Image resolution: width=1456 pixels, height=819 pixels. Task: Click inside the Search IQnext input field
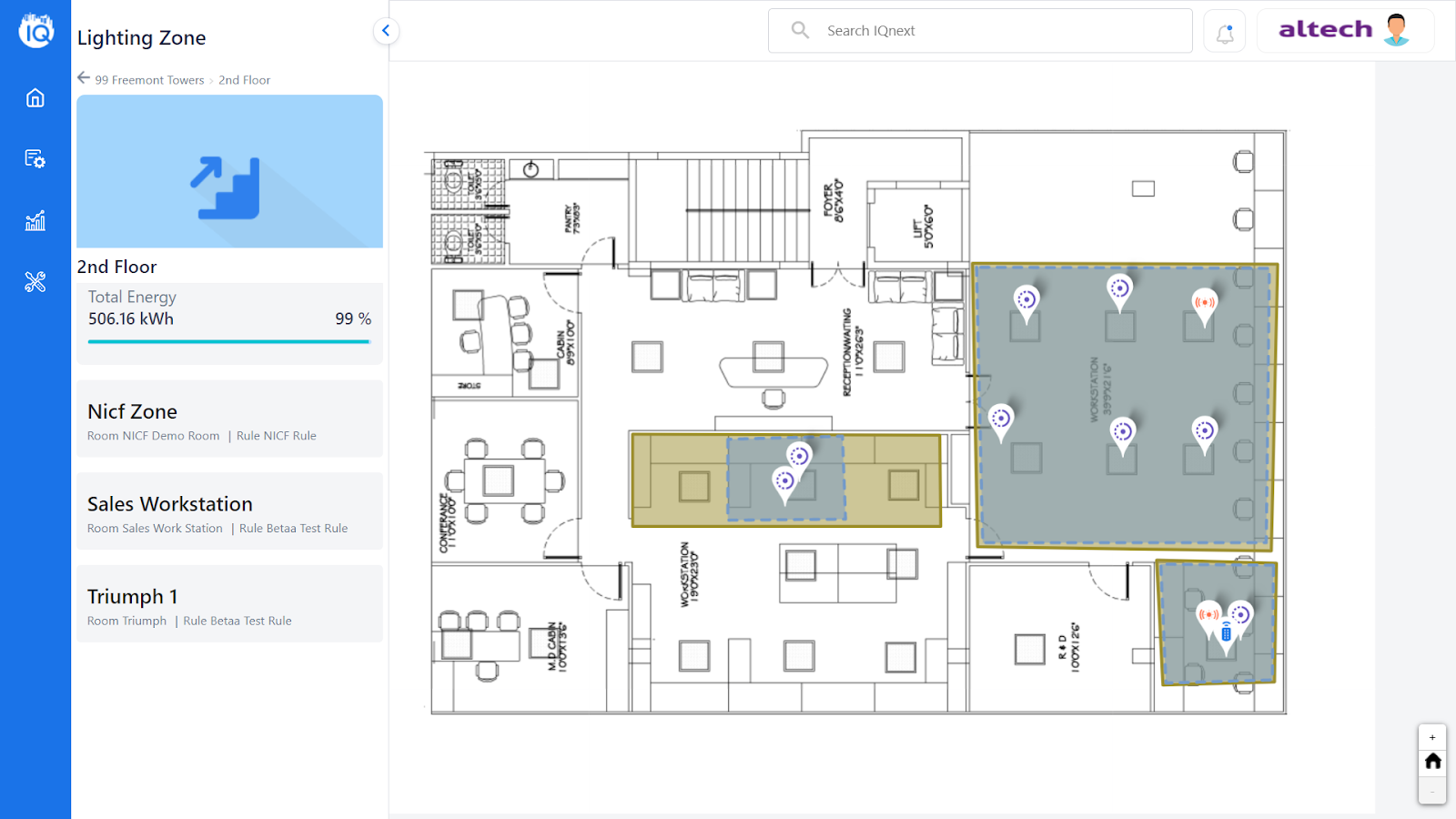tap(910, 30)
